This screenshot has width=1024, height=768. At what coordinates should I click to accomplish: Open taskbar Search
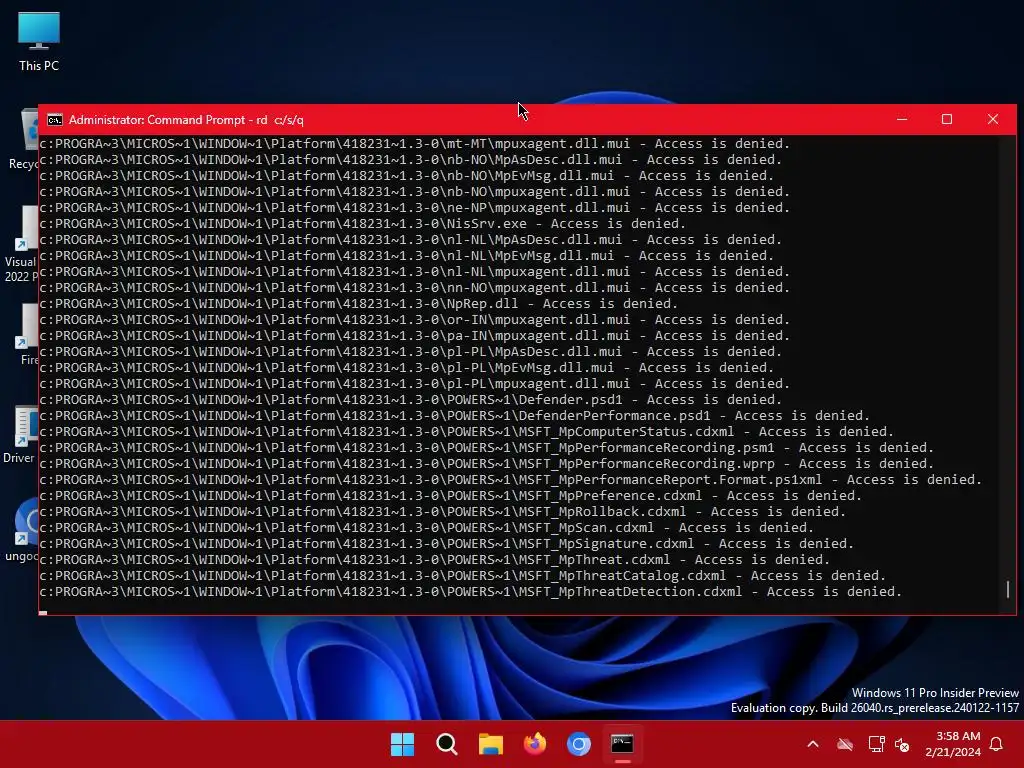[x=447, y=744]
